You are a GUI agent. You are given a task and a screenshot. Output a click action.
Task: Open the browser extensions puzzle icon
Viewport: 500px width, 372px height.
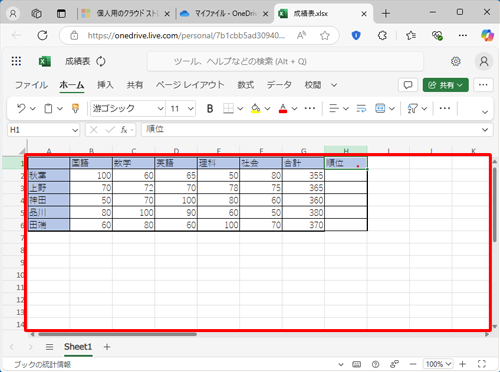(382, 35)
